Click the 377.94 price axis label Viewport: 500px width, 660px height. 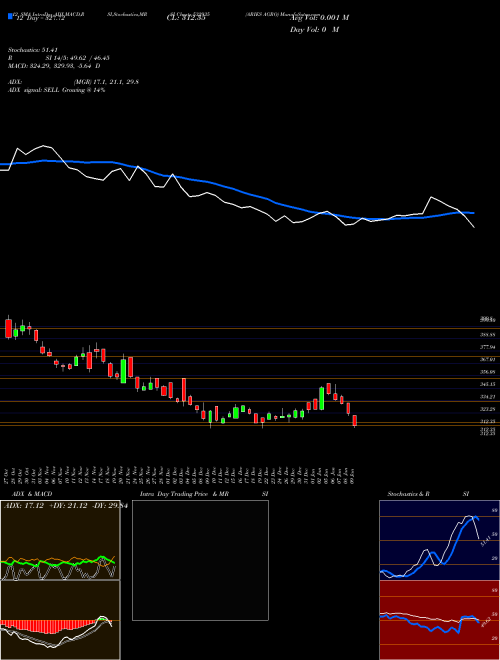487,347
